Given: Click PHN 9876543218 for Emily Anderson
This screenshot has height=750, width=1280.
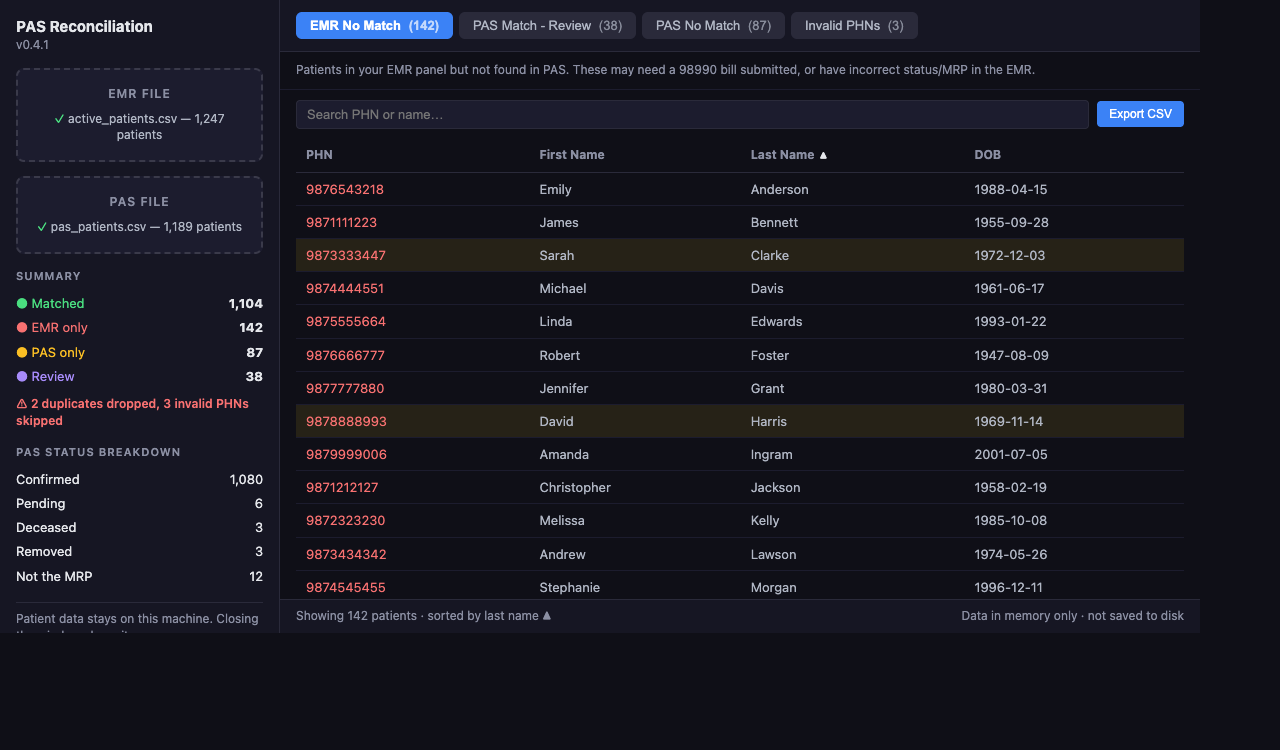Looking at the screenshot, I should pos(345,189).
